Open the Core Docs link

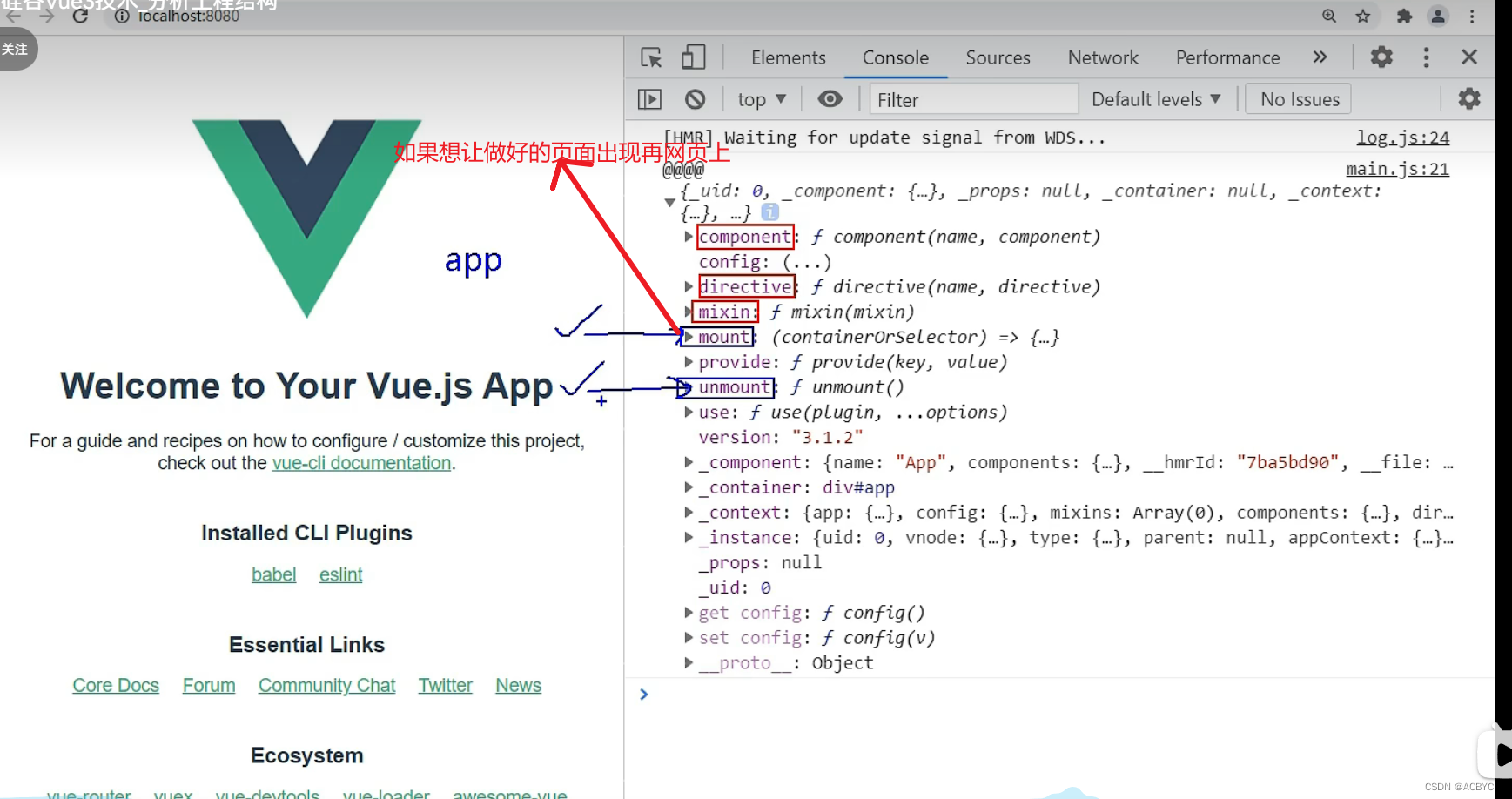click(116, 686)
